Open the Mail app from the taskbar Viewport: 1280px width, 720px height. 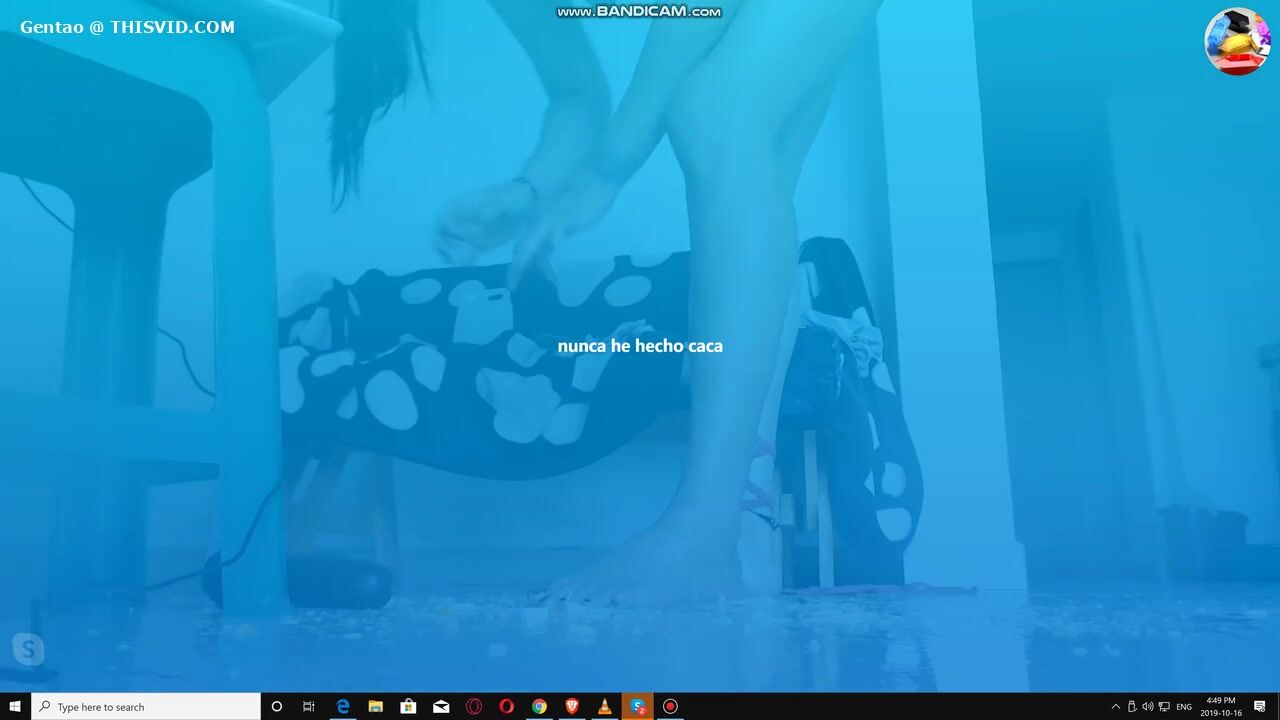point(441,706)
